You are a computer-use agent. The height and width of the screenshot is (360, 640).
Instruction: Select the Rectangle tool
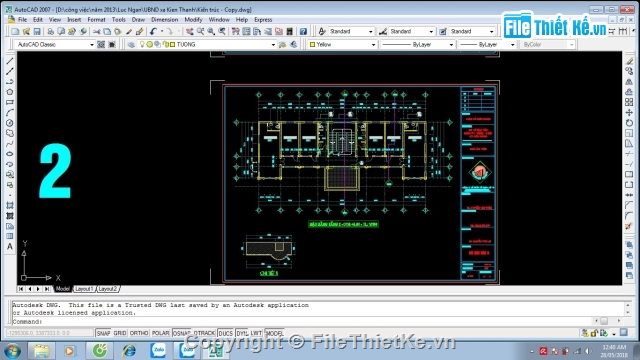(x=10, y=102)
